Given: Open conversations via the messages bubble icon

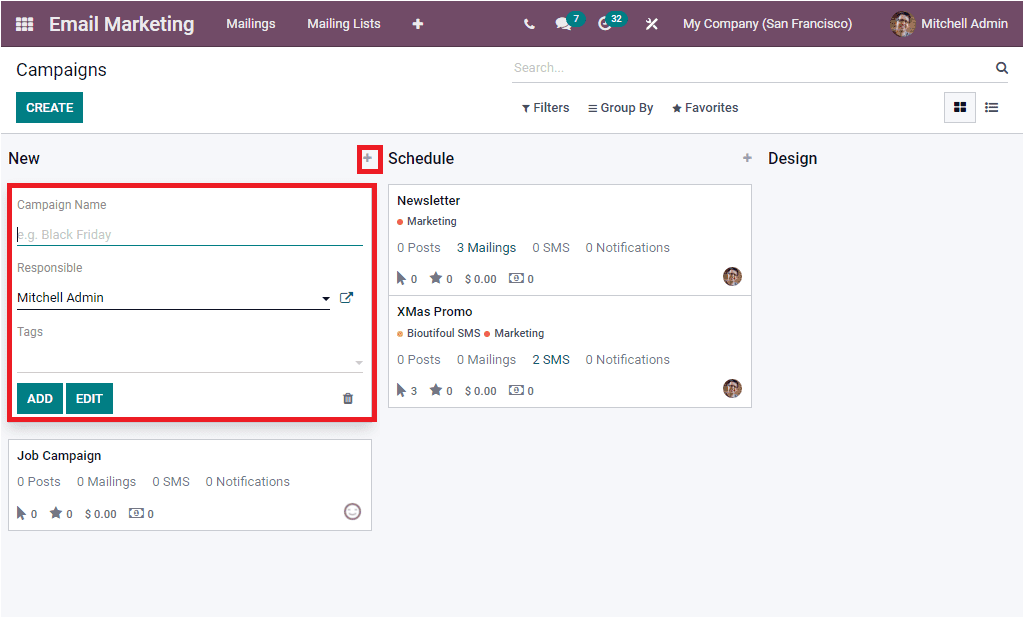Looking at the screenshot, I should (x=563, y=23).
